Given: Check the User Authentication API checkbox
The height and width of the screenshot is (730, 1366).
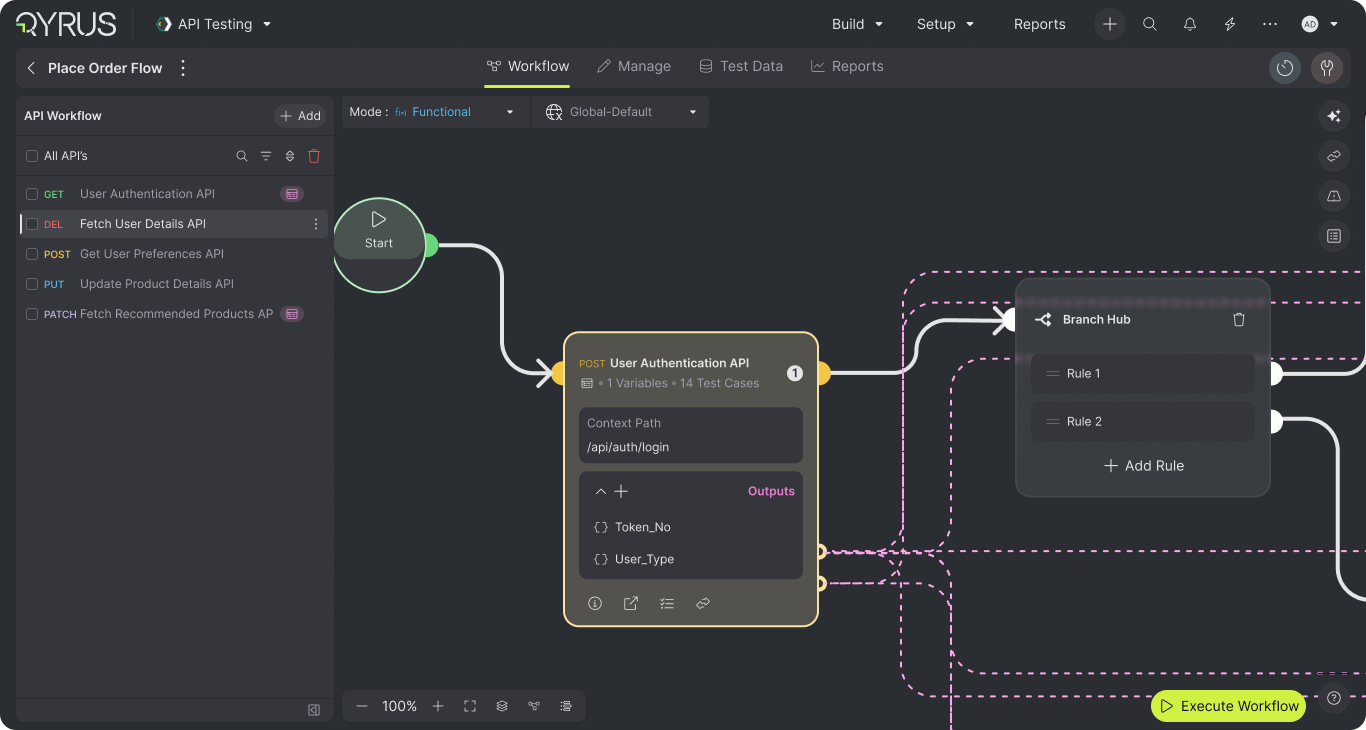Looking at the screenshot, I should [32, 194].
